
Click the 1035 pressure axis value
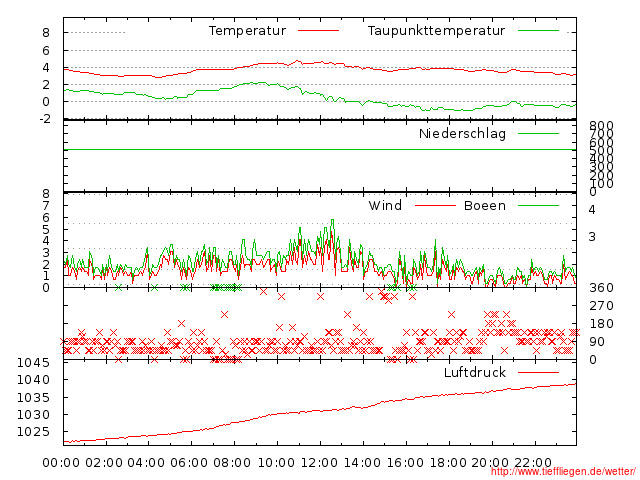tap(33, 398)
